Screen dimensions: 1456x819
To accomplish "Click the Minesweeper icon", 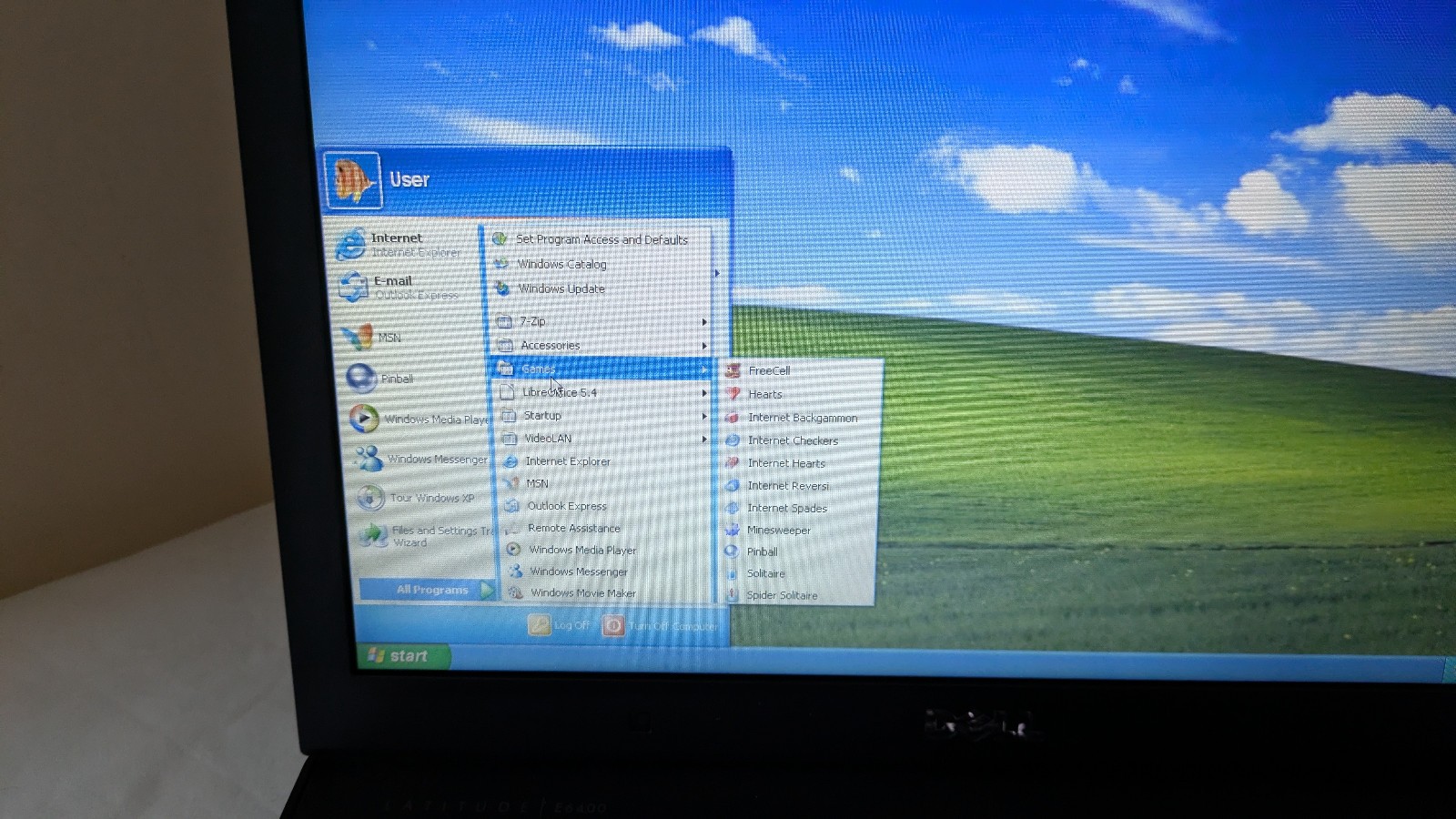I will point(732,530).
